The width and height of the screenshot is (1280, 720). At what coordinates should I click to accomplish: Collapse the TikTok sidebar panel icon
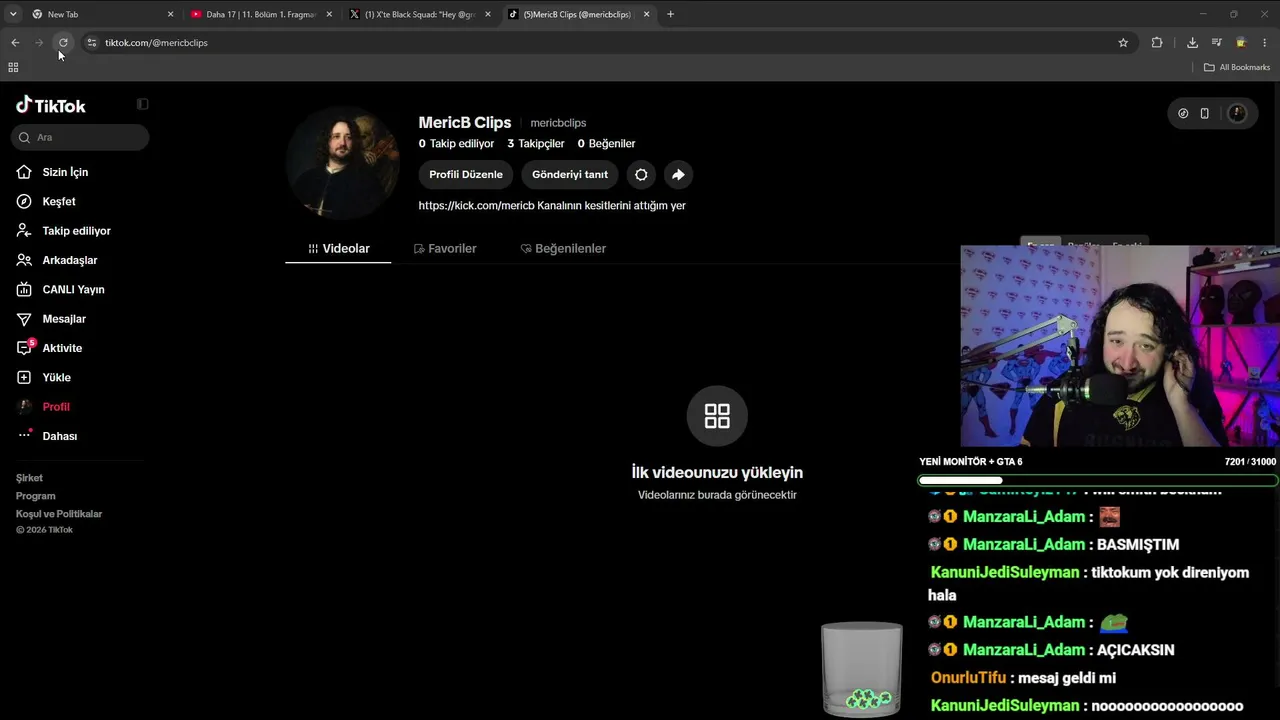[x=143, y=104]
